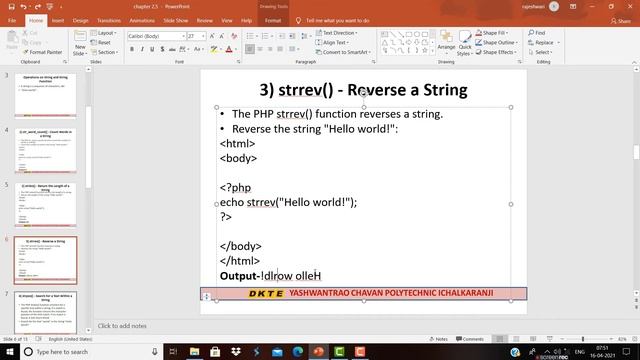Viewport: 640px width, 360px height.
Task: Open Shape Effects menu
Action: [x=496, y=52]
